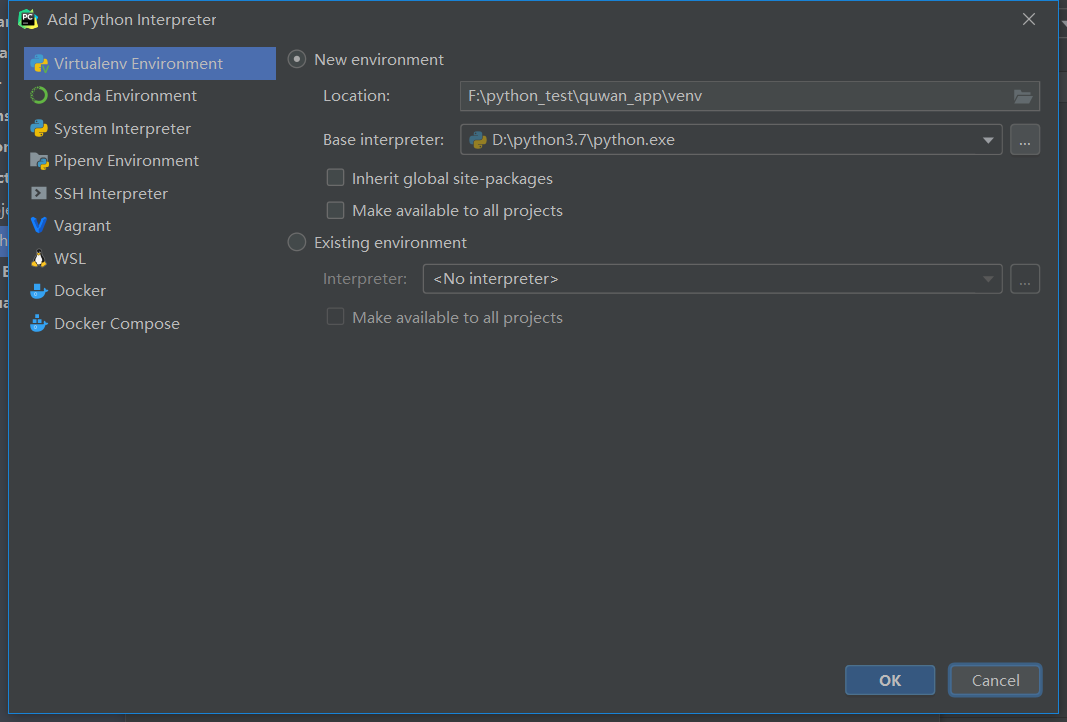Click python icon in Base interpreter field
The width and height of the screenshot is (1067, 722).
(478, 140)
